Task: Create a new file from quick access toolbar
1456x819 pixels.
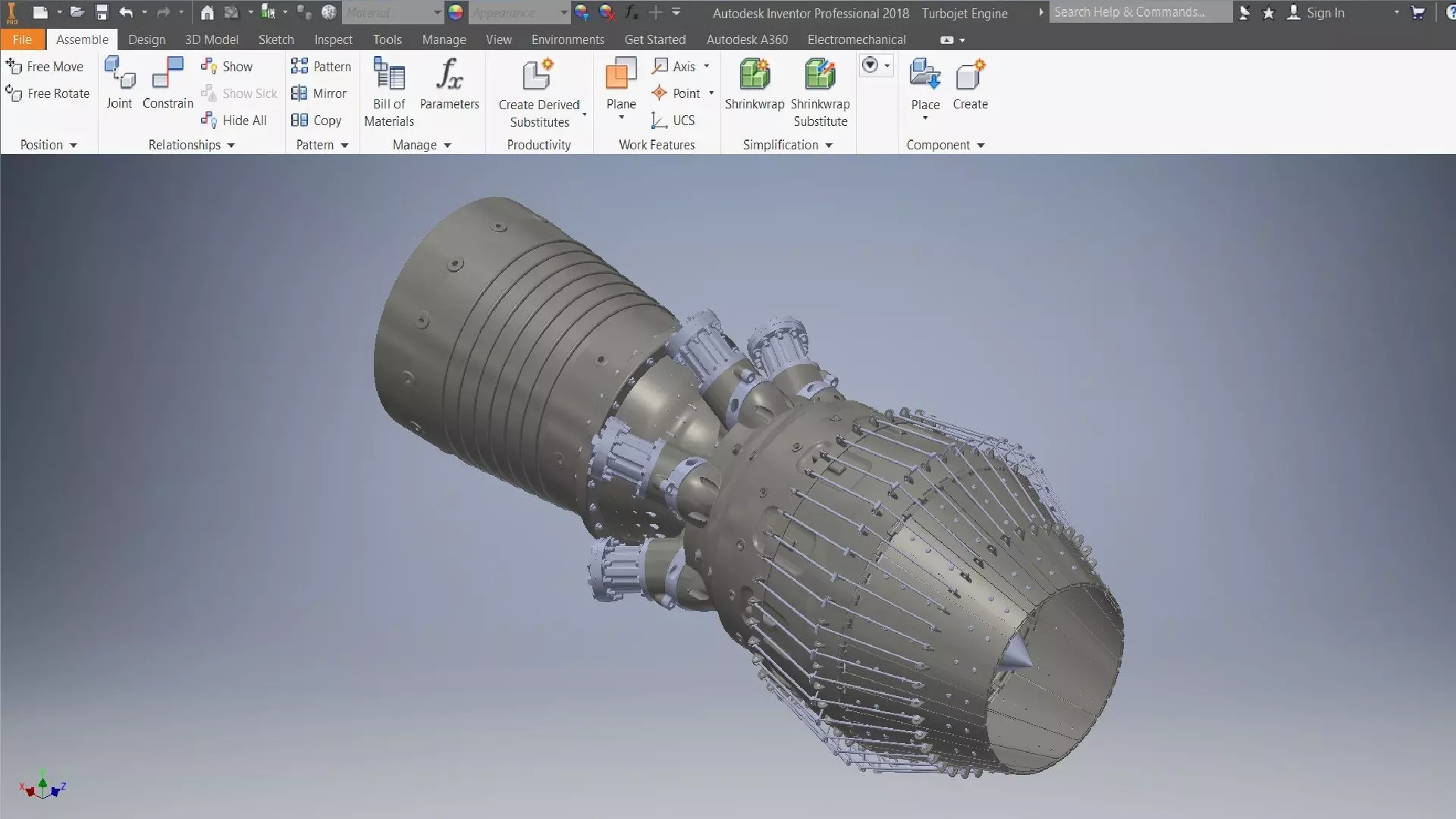Action: (x=40, y=12)
